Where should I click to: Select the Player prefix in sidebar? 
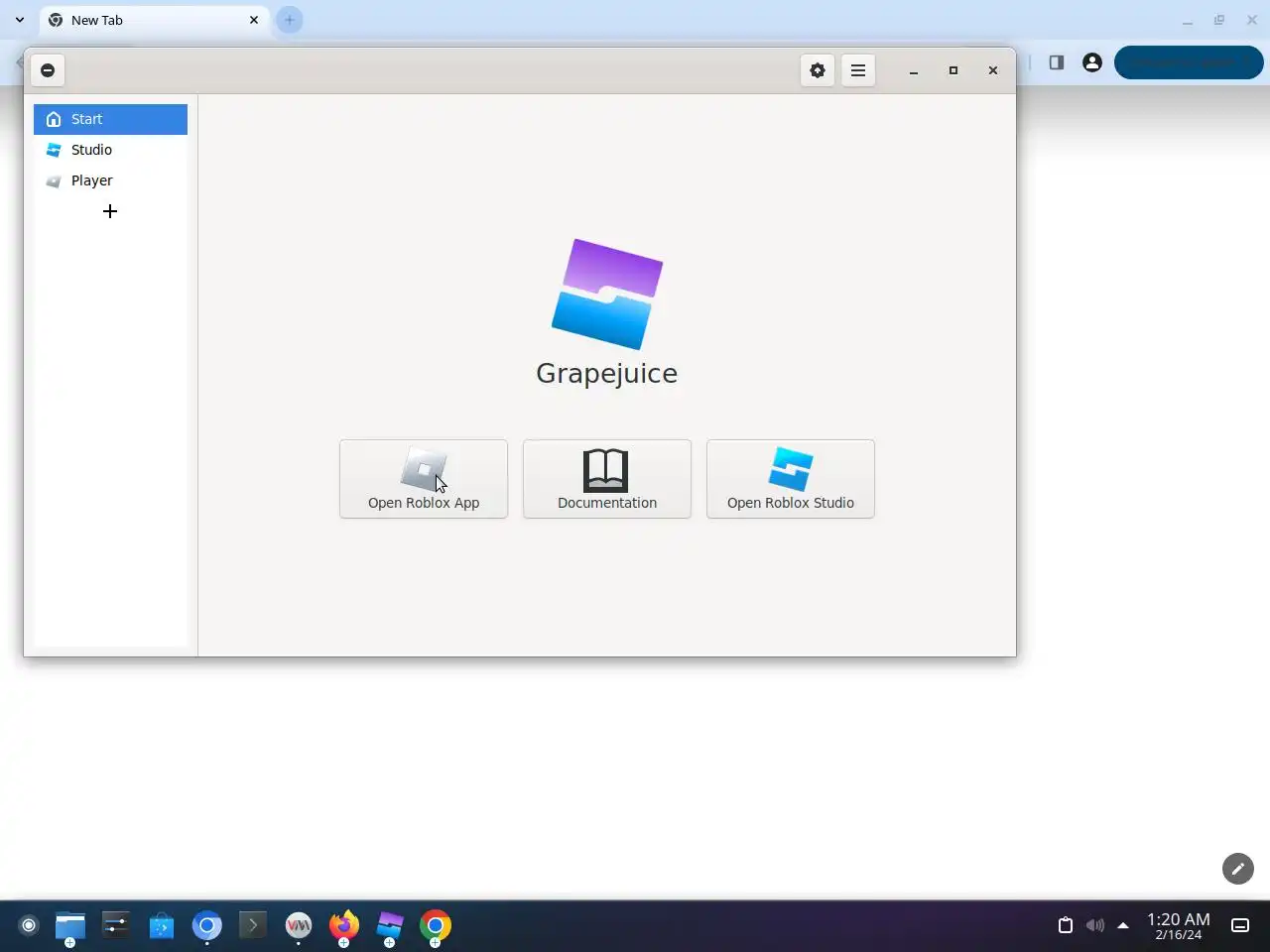[110, 180]
